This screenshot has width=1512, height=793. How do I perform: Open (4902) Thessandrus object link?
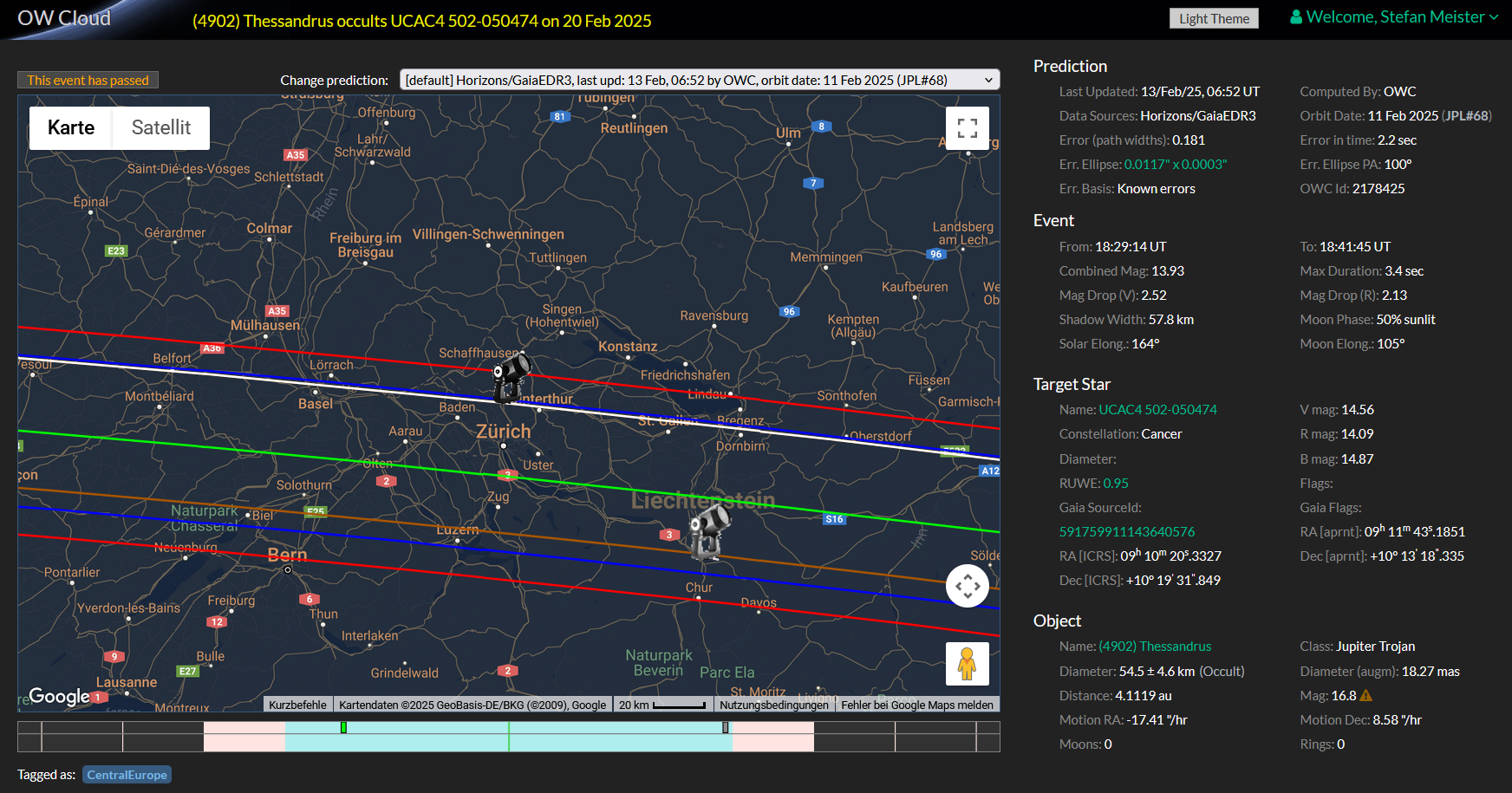pos(1155,646)
